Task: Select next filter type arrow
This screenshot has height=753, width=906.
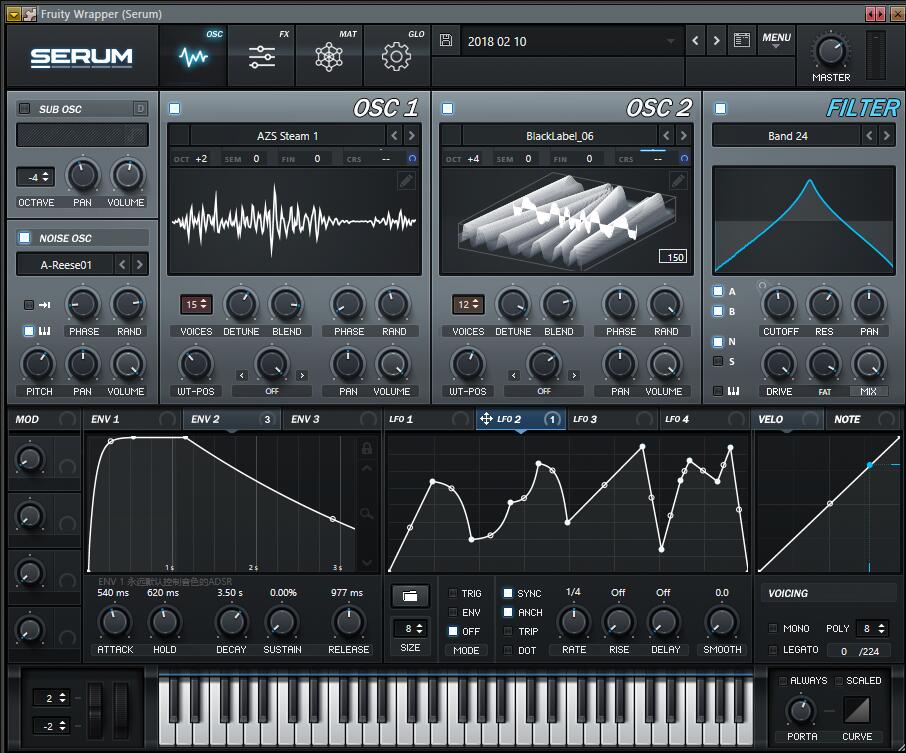Action: (x=886, y=136)
